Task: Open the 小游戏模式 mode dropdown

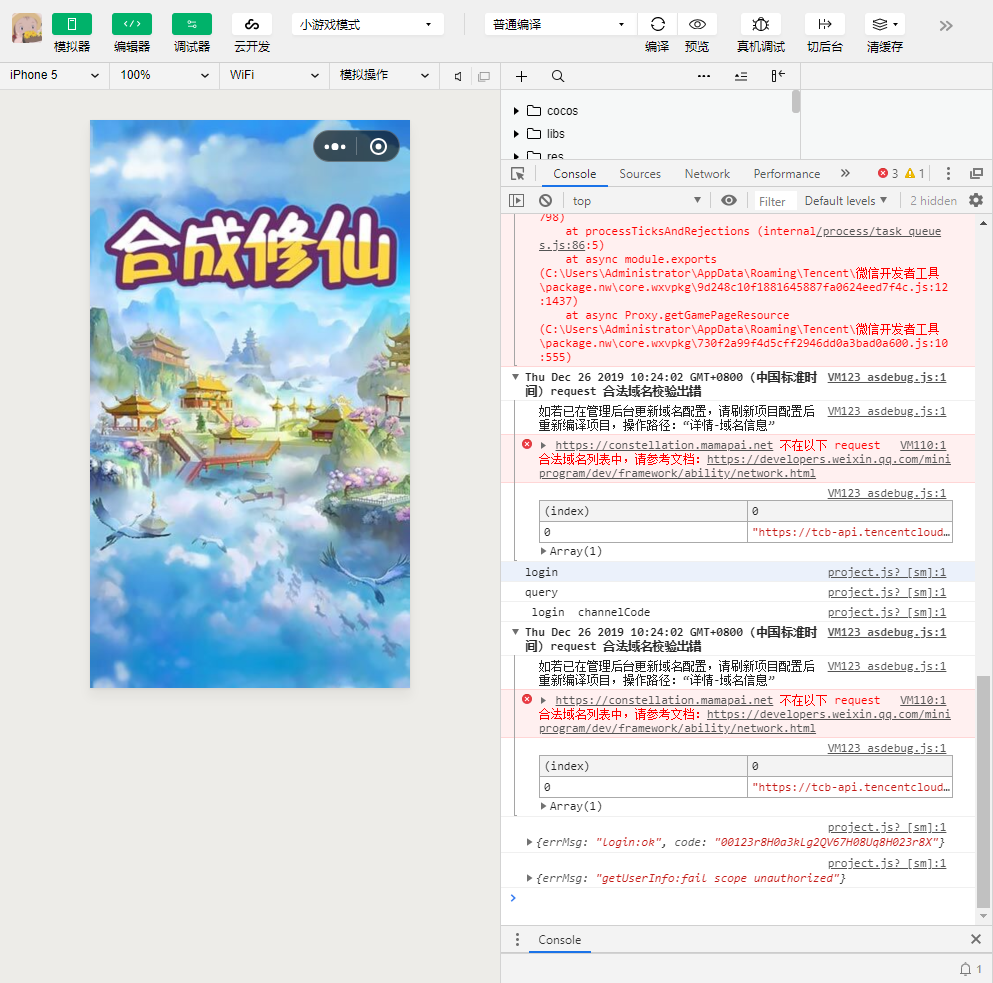Action: point(367,25)
